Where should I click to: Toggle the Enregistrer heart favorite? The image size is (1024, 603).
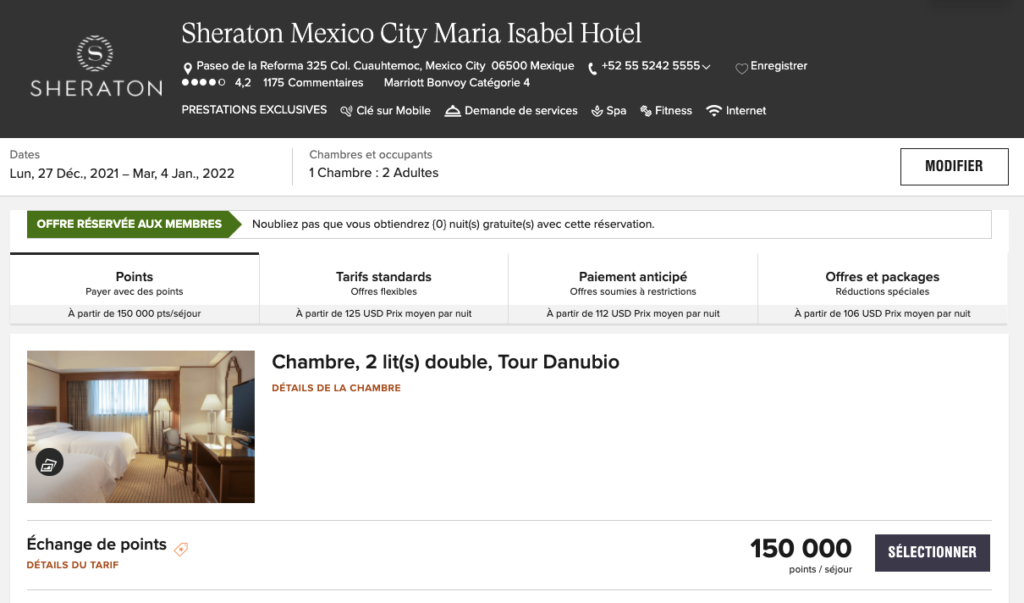[x=739, y=66]
